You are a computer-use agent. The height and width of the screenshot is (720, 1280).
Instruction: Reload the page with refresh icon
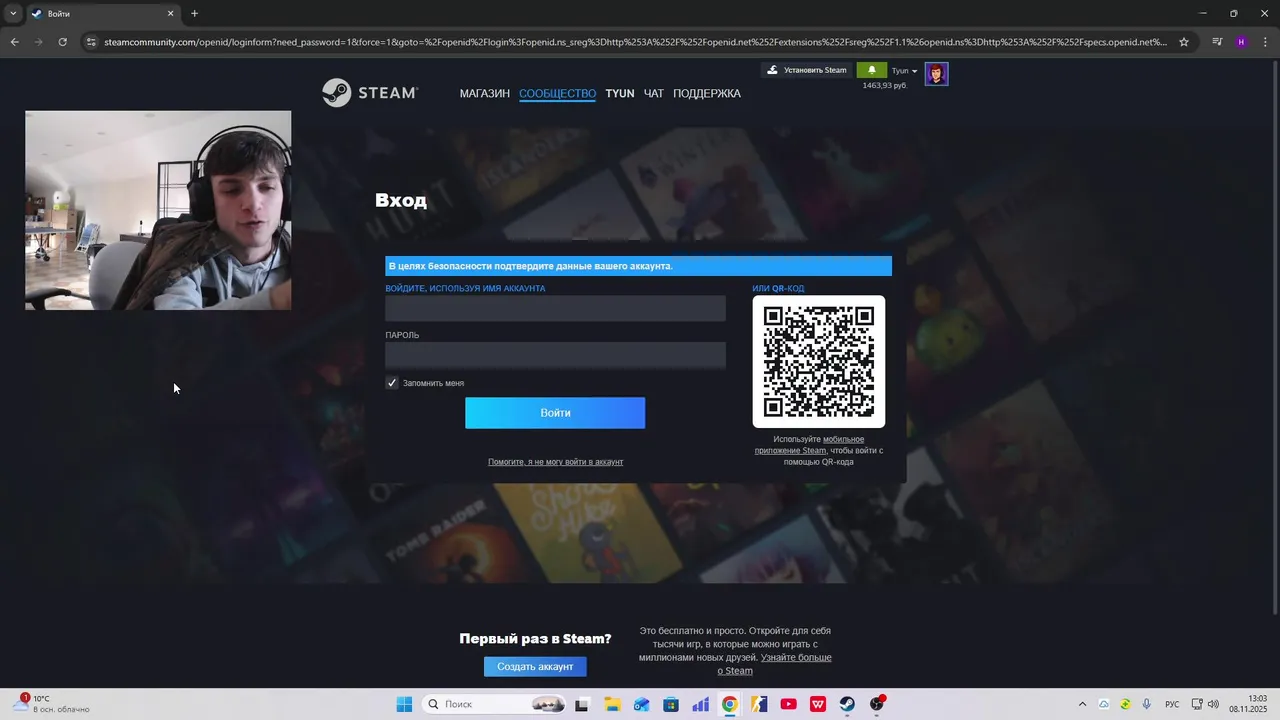tap(62, 42)
